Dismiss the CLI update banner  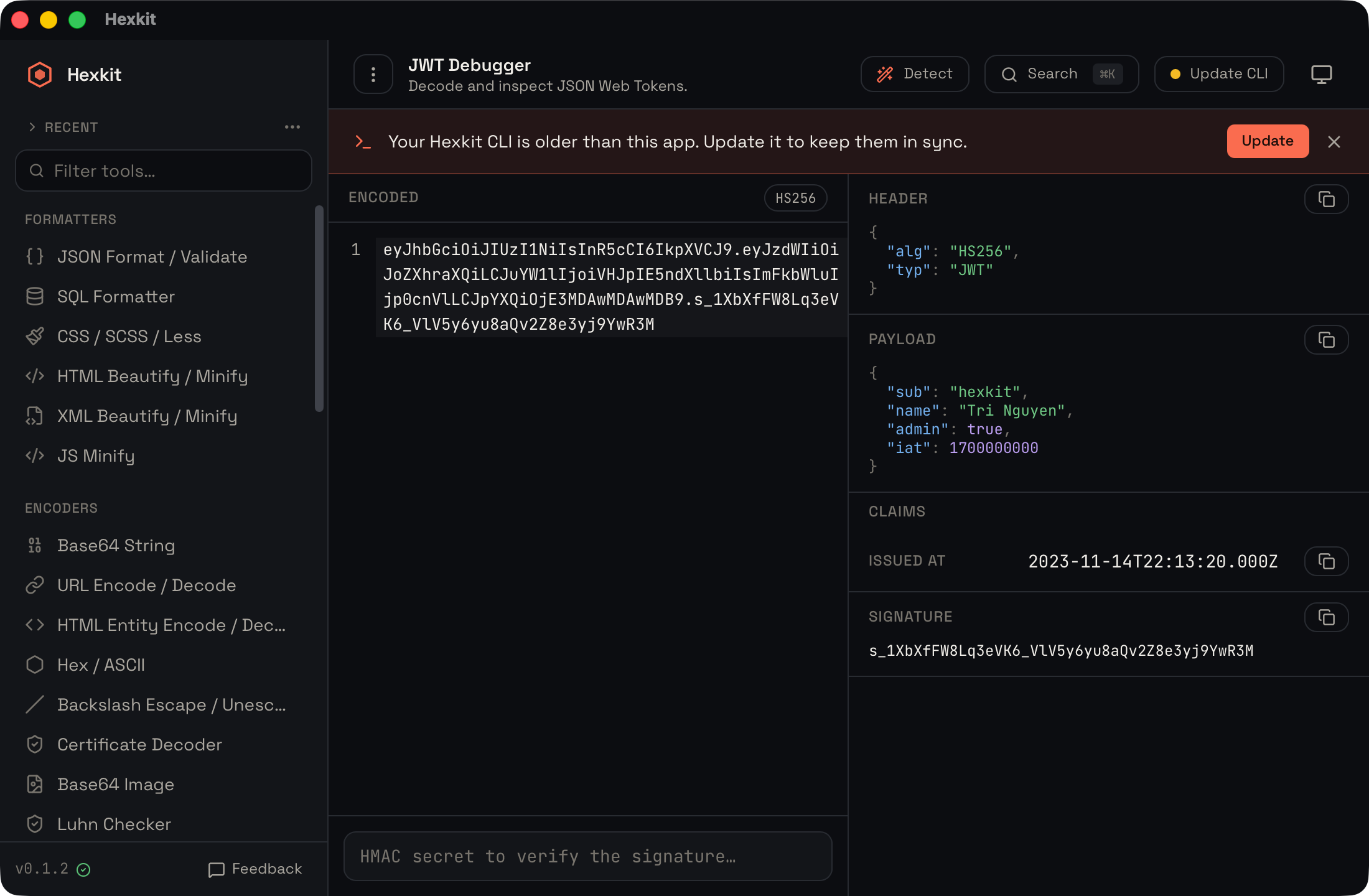pos(1334,142)
